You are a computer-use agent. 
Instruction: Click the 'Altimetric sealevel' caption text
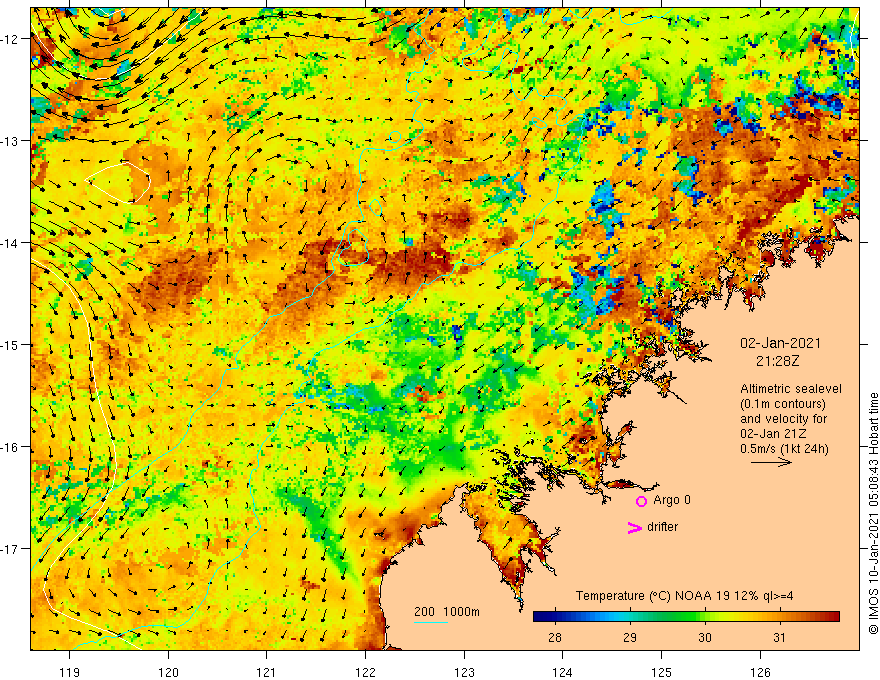791,389
